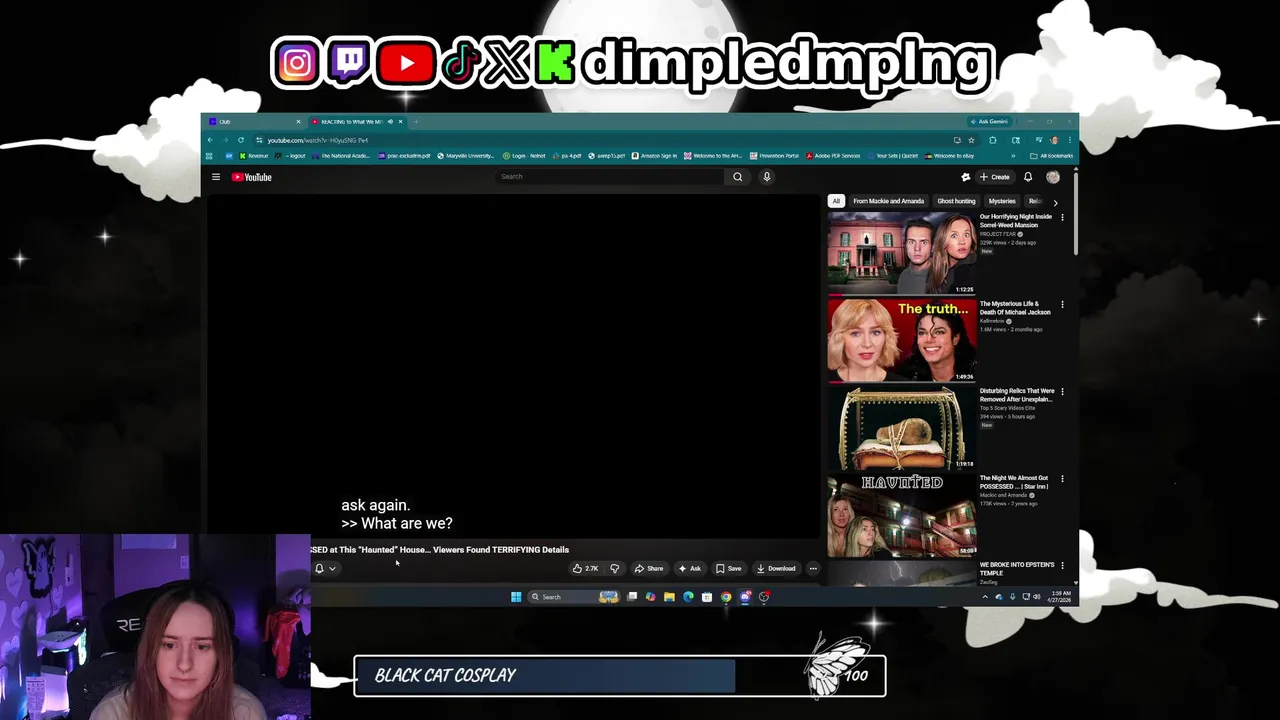The image size is (1280, 720).
Task: Open the Prevention Portal bookmark
Action: 774,156
